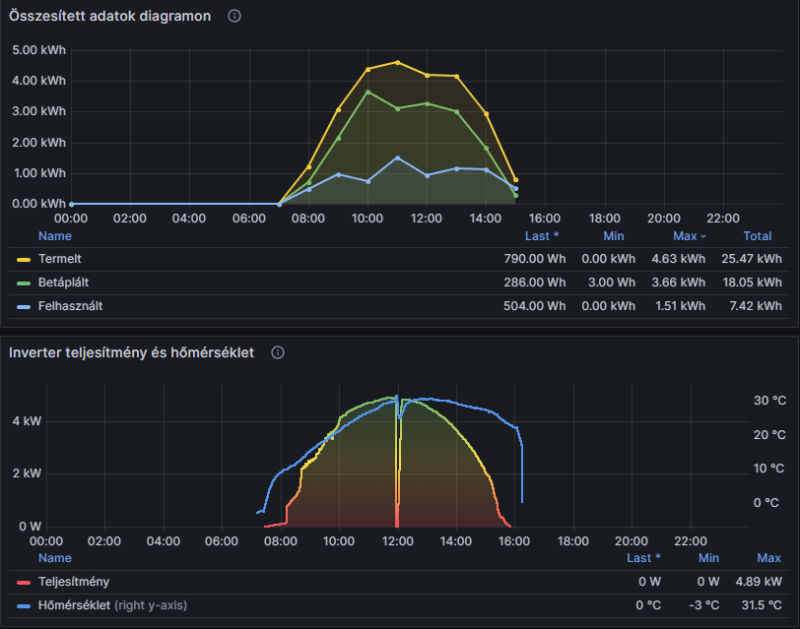
Task: Click blue Felhasznált series color marker
Action: click(23, 307)
